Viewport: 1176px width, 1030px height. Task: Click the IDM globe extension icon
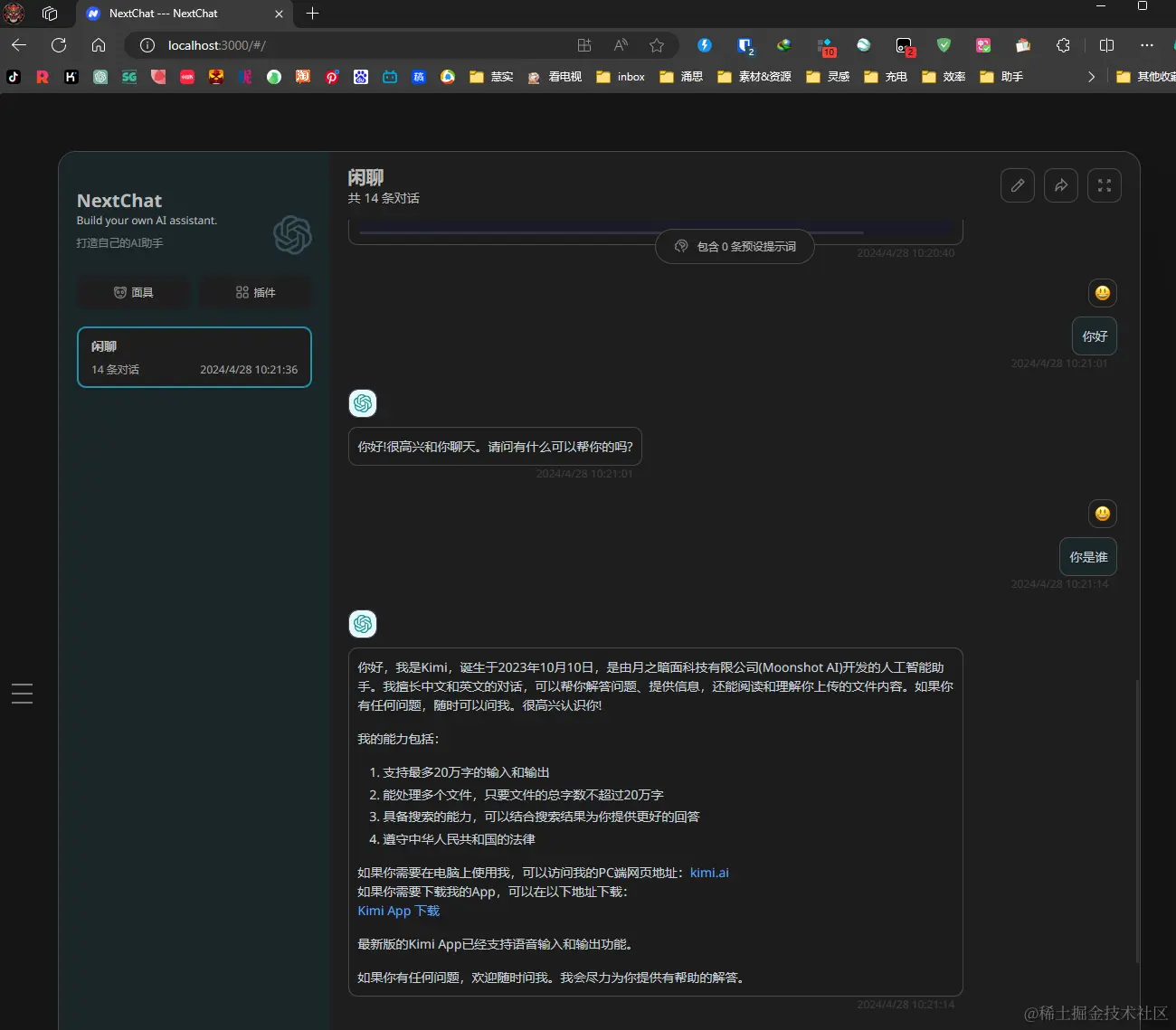[x=783, y=45]
